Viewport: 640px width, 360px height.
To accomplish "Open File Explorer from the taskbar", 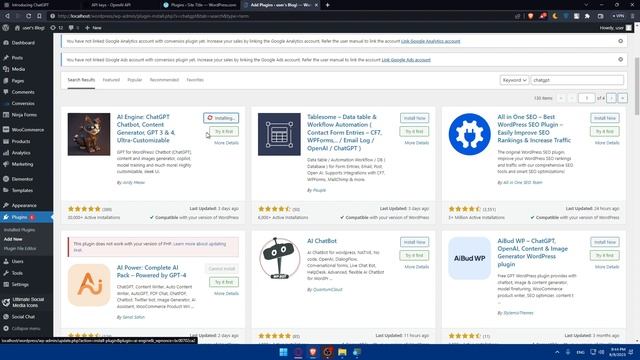I will pos(342,352).
